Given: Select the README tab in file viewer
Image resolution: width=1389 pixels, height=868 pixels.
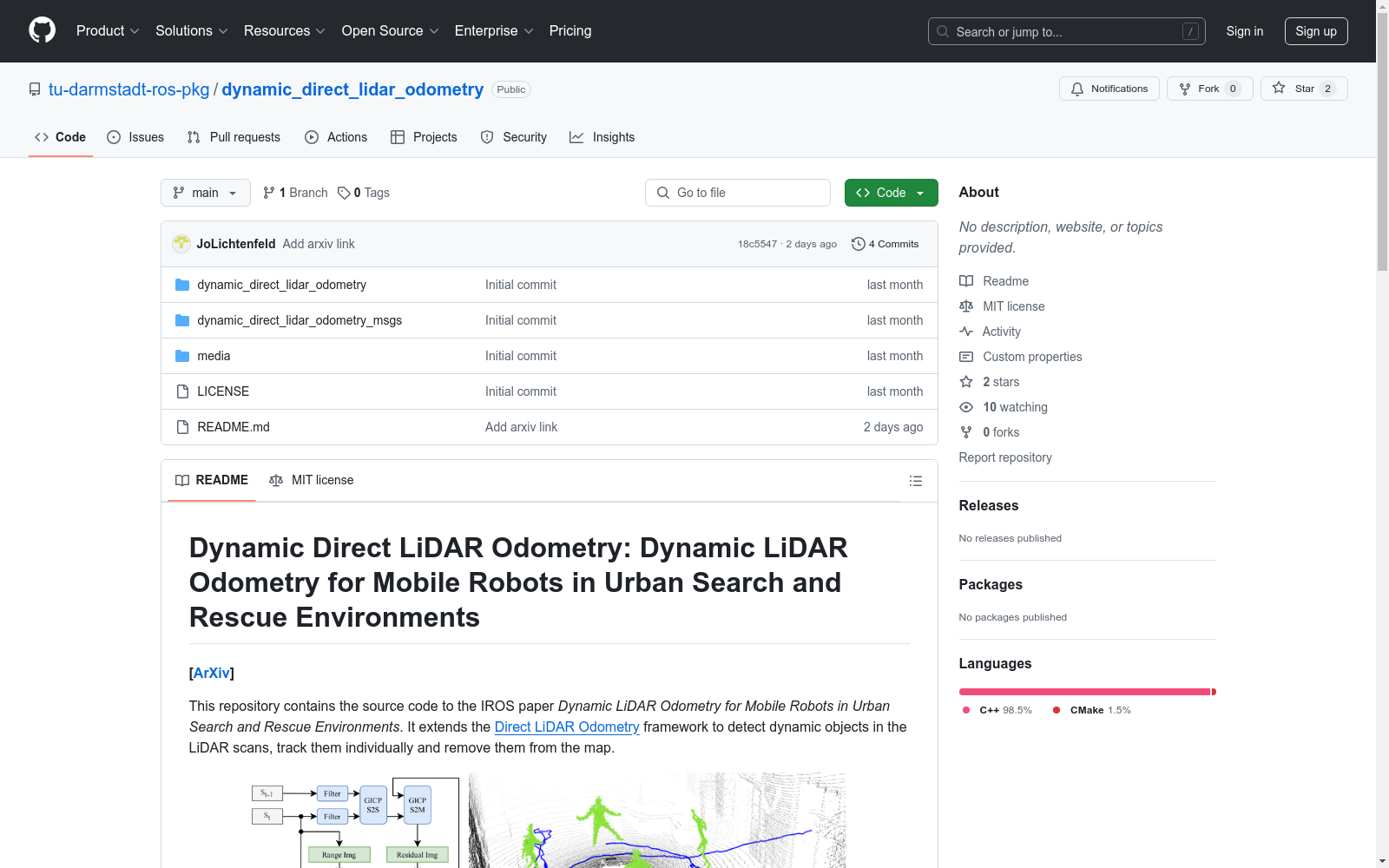Looking at the screenshot, I should pos(212,480).
